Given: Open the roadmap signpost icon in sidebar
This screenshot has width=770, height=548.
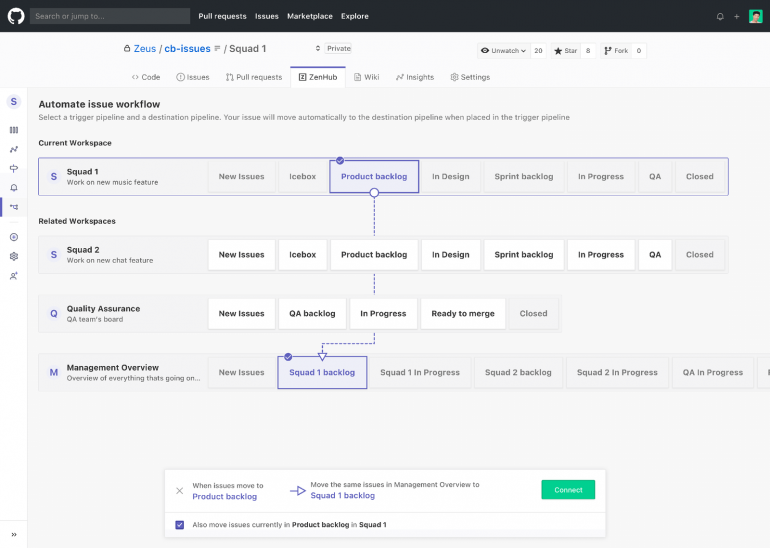Looking at the screenshot, I should tap(14, 168).
